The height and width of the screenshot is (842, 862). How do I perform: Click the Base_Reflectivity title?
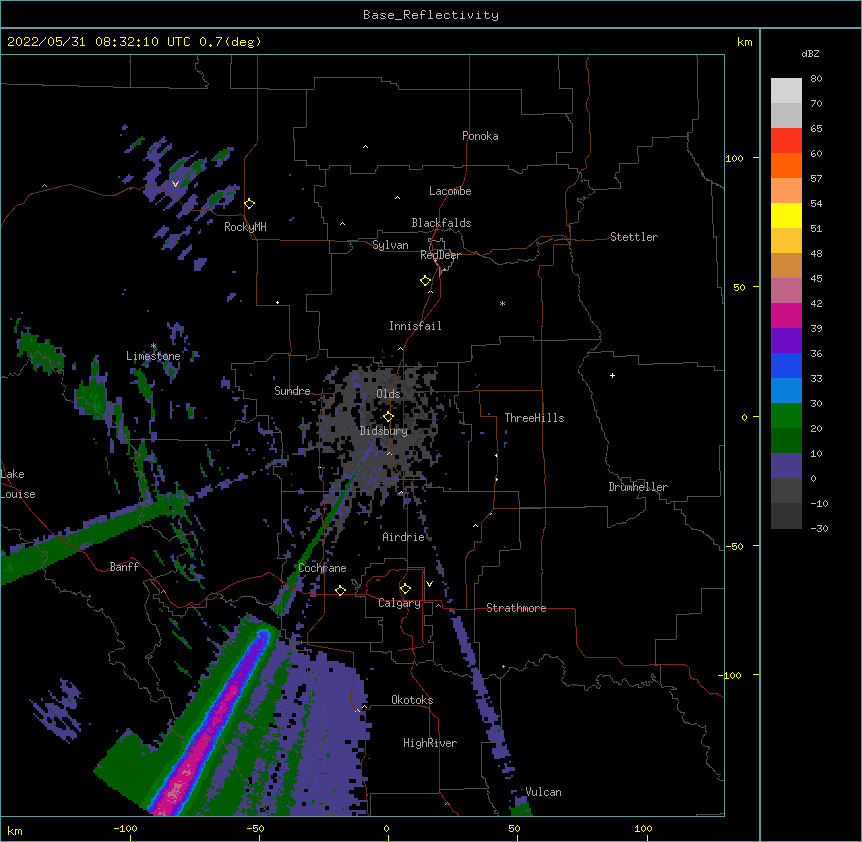[x=431, y=15]
